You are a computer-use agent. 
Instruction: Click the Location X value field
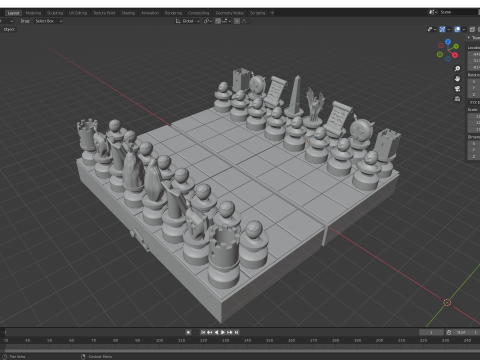click(474, 54)
